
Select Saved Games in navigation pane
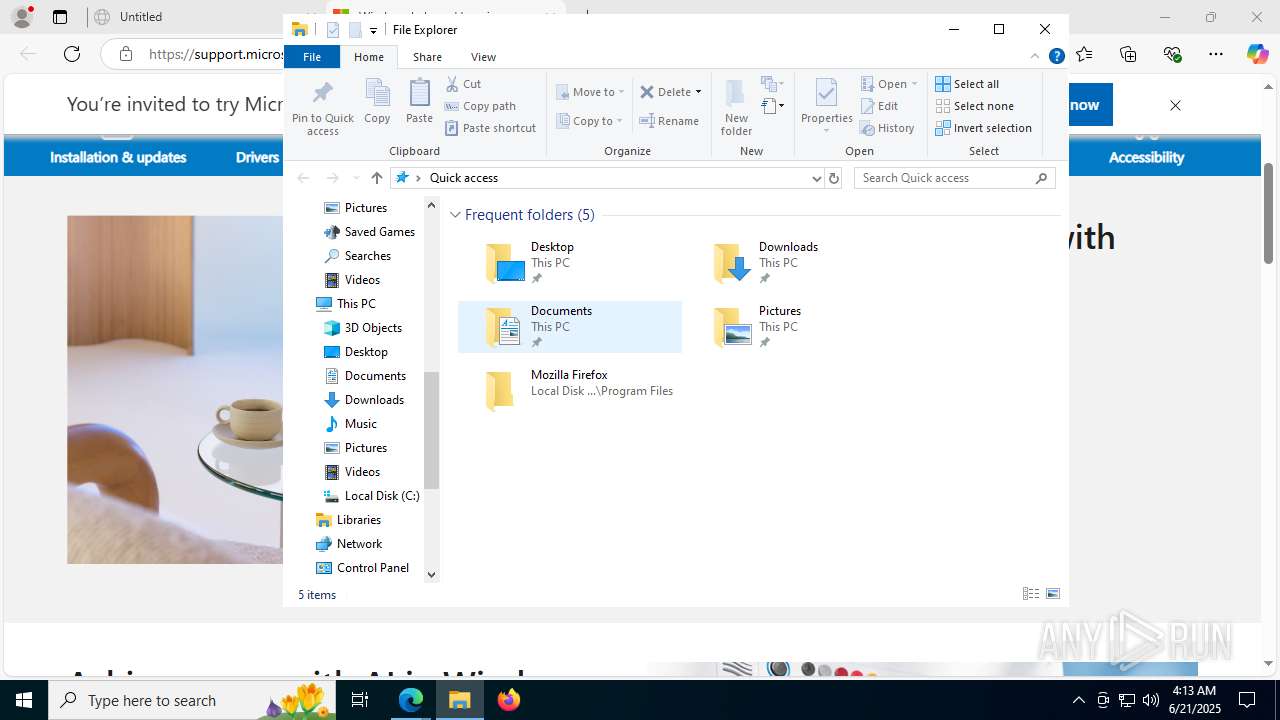(x=379, y=232)
